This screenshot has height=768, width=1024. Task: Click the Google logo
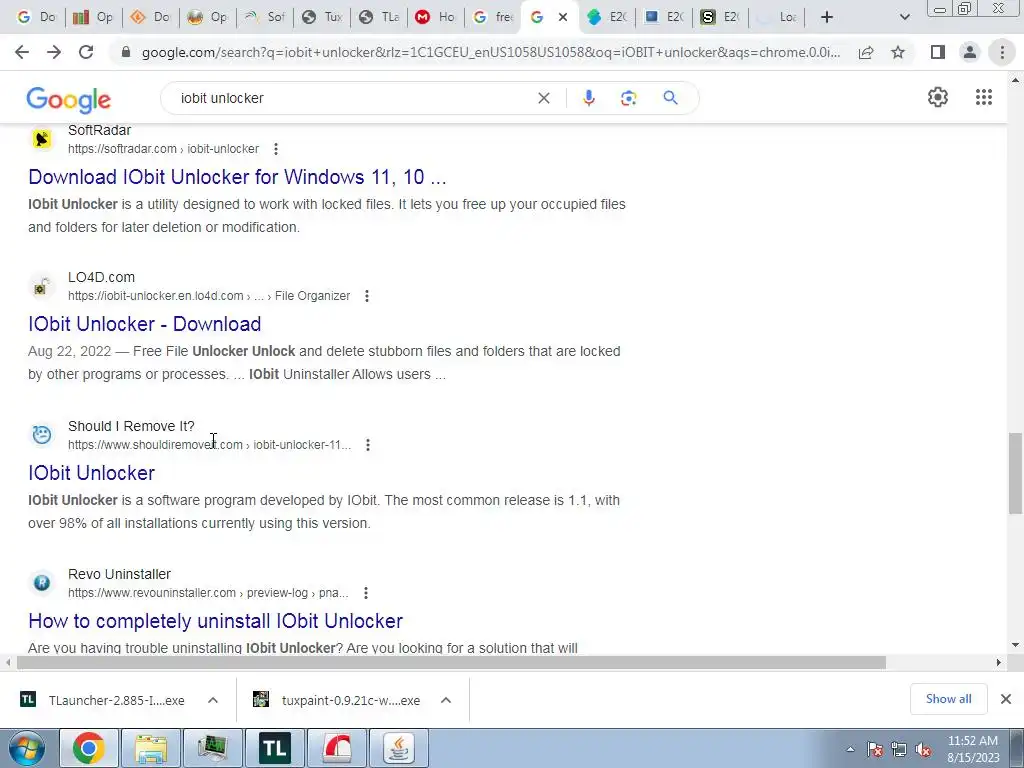coord(69,99)
